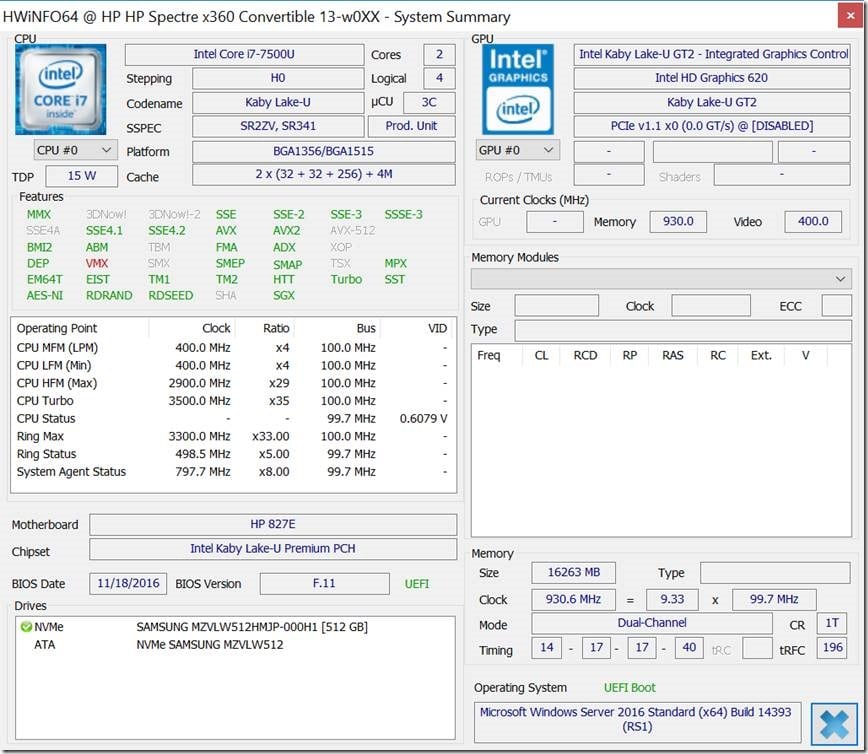Click the memory multiplier value "9.33"
Screen dimensions: 868x754
(x=672, y=600)
